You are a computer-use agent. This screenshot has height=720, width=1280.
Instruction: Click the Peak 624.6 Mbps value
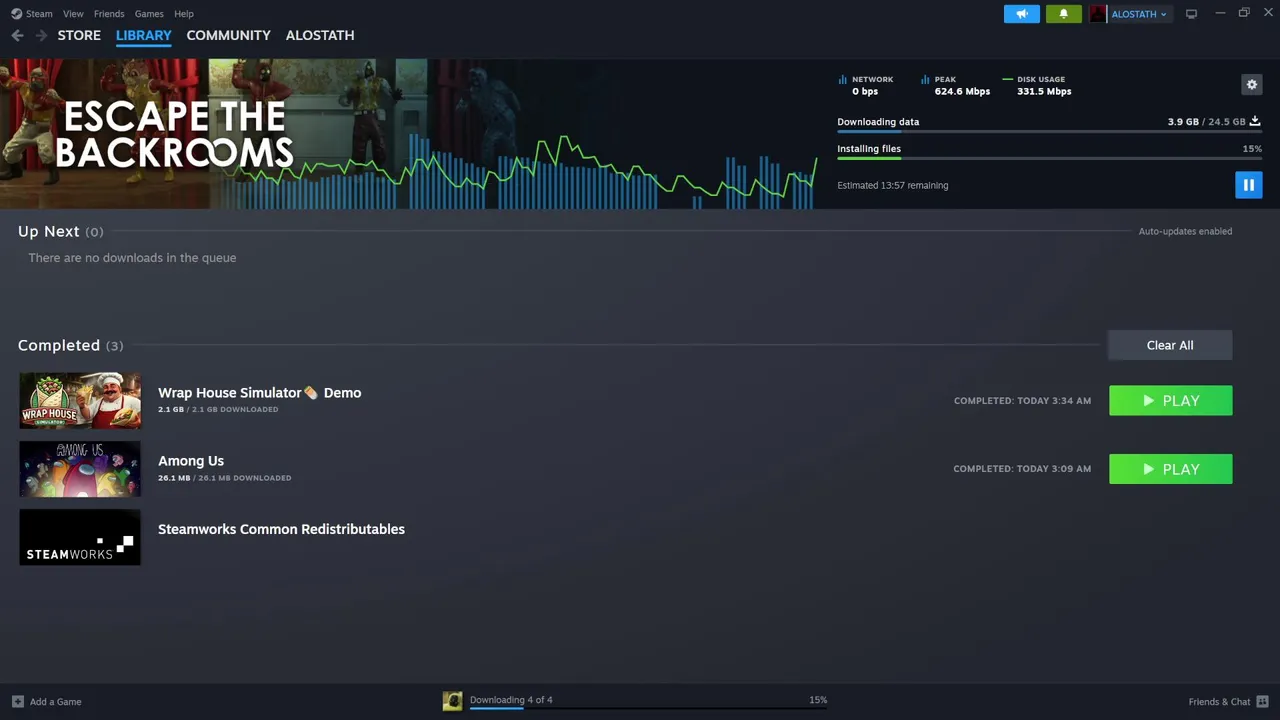tap(962, 91)
